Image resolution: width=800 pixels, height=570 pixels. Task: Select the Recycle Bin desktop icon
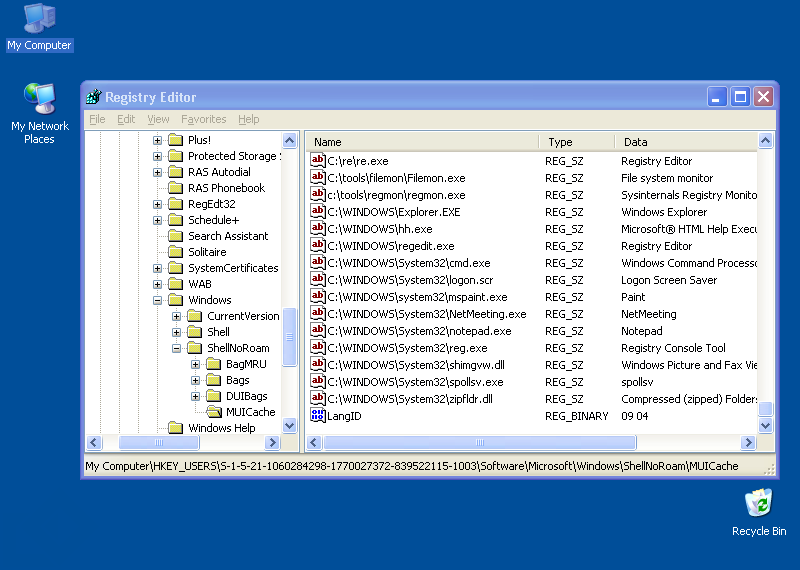click(759, 512)
